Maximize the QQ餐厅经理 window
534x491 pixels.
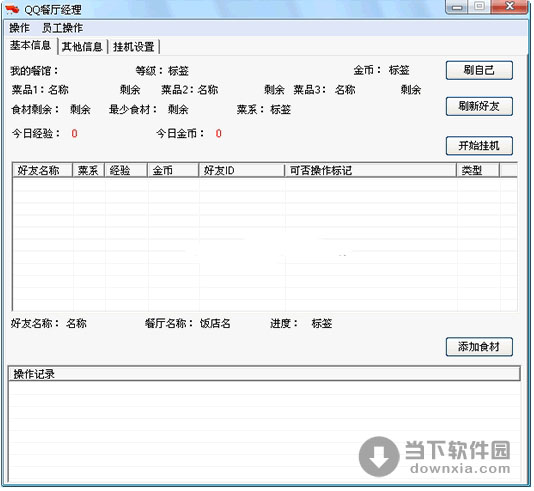click(x=480, y=7)
